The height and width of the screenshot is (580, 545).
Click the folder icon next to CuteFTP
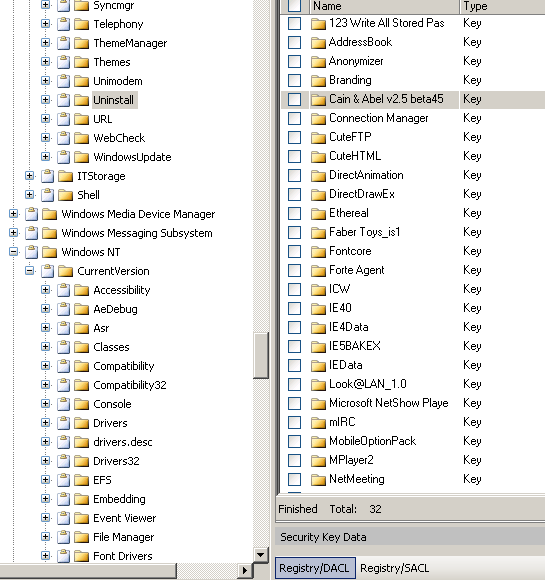[318, 138]
